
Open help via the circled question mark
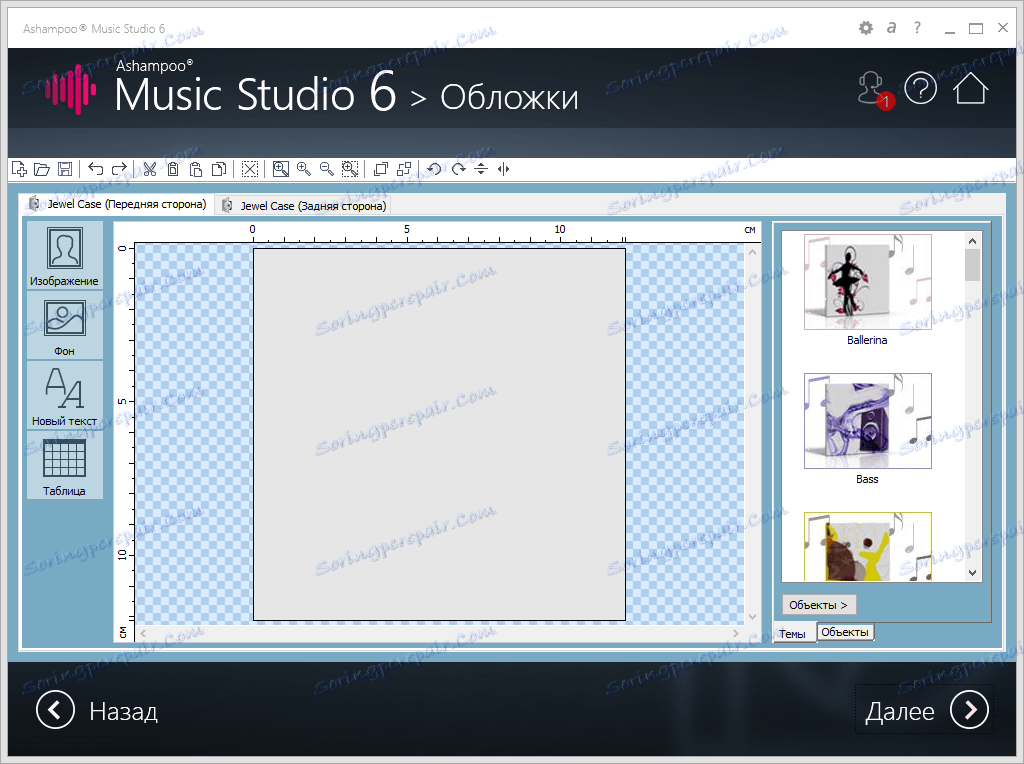921,88
